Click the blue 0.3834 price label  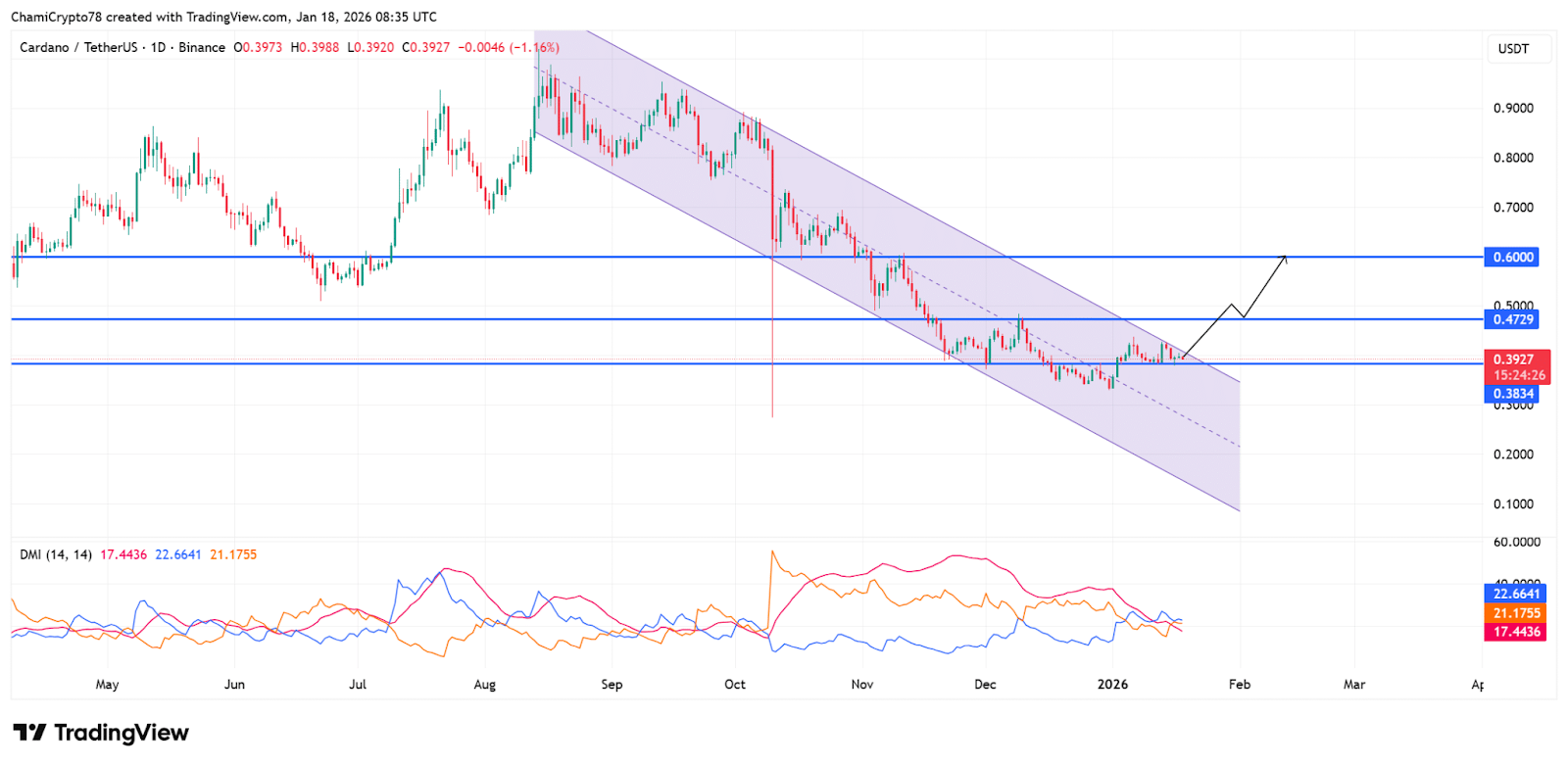(1512, 394)
